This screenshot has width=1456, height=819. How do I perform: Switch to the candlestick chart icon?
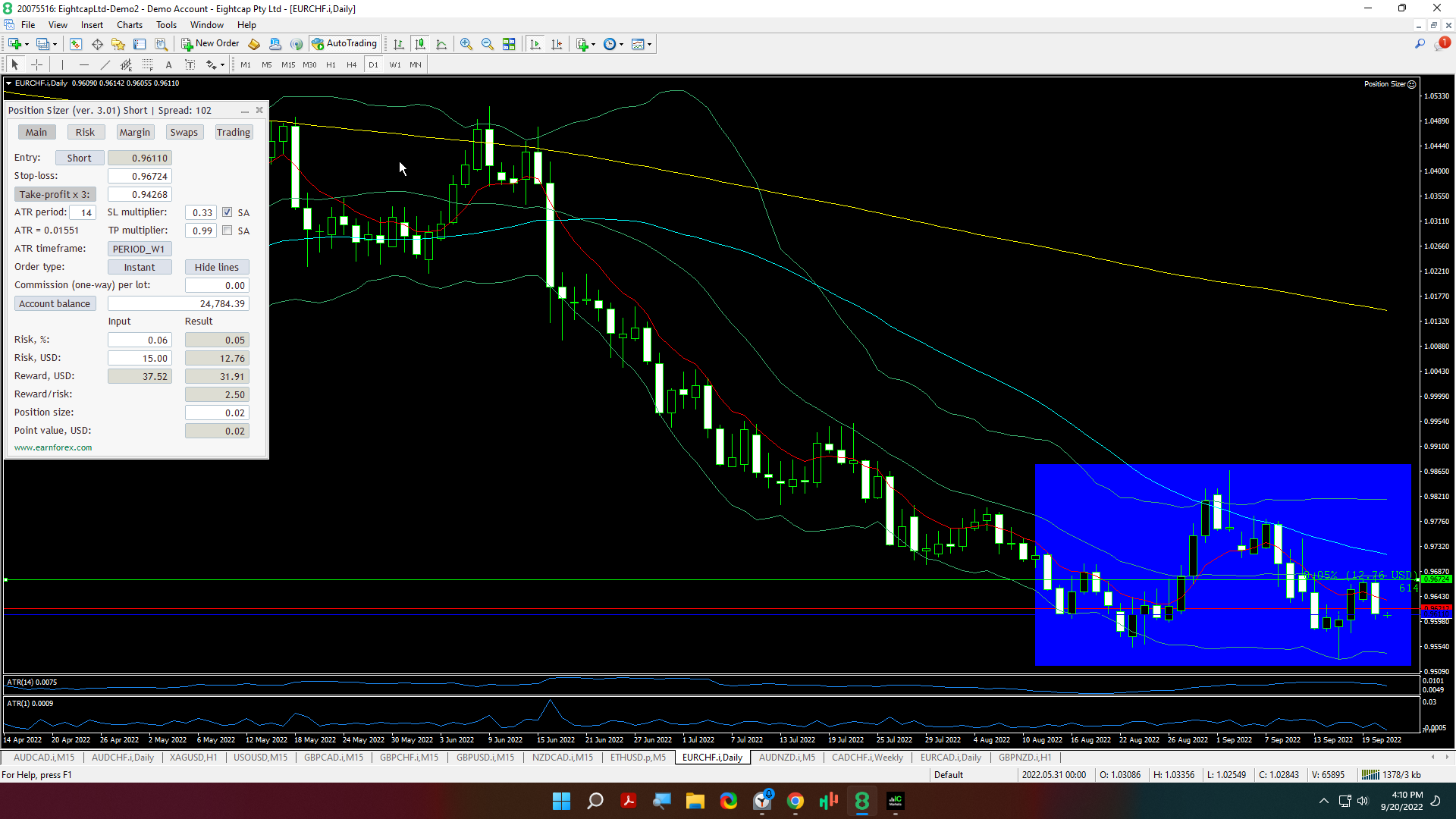(x=420, y=44)
